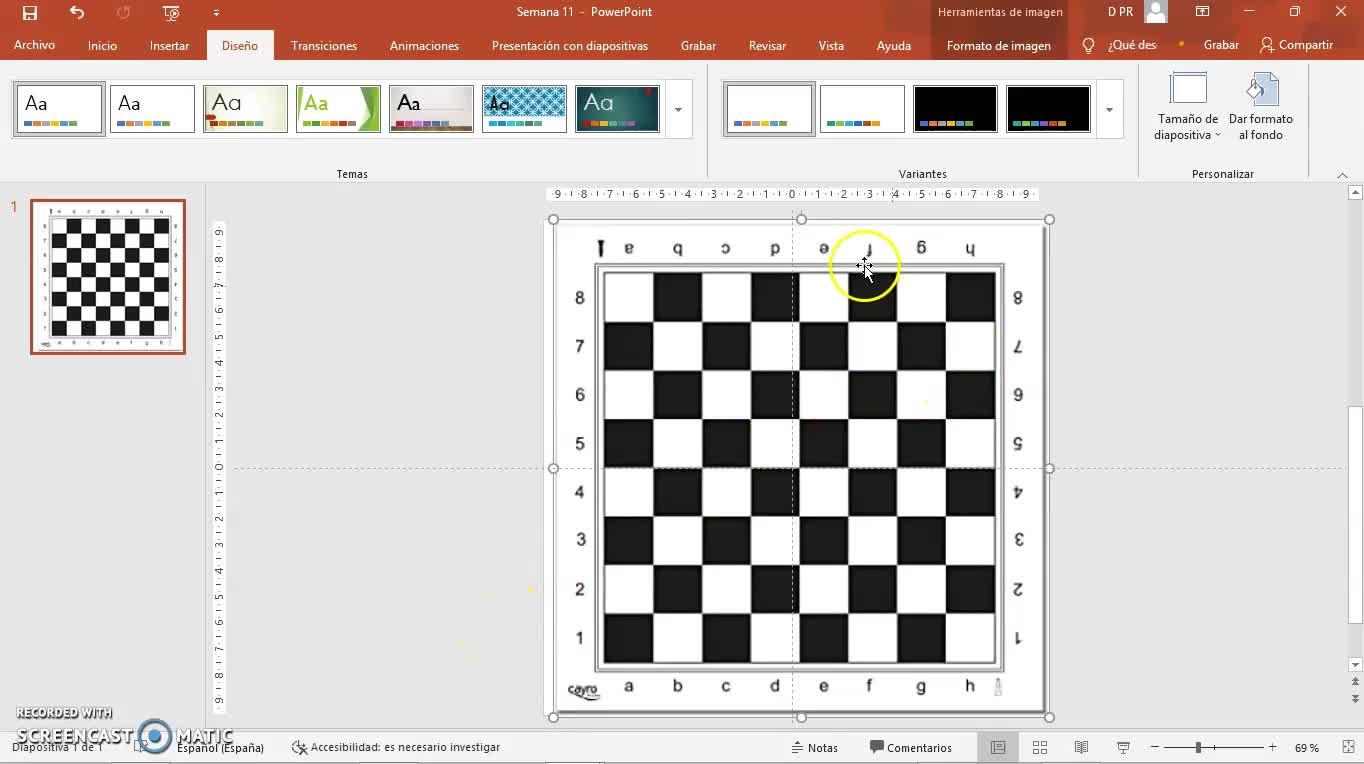Save the presentation with the floppy disk icon

[30, 13]
